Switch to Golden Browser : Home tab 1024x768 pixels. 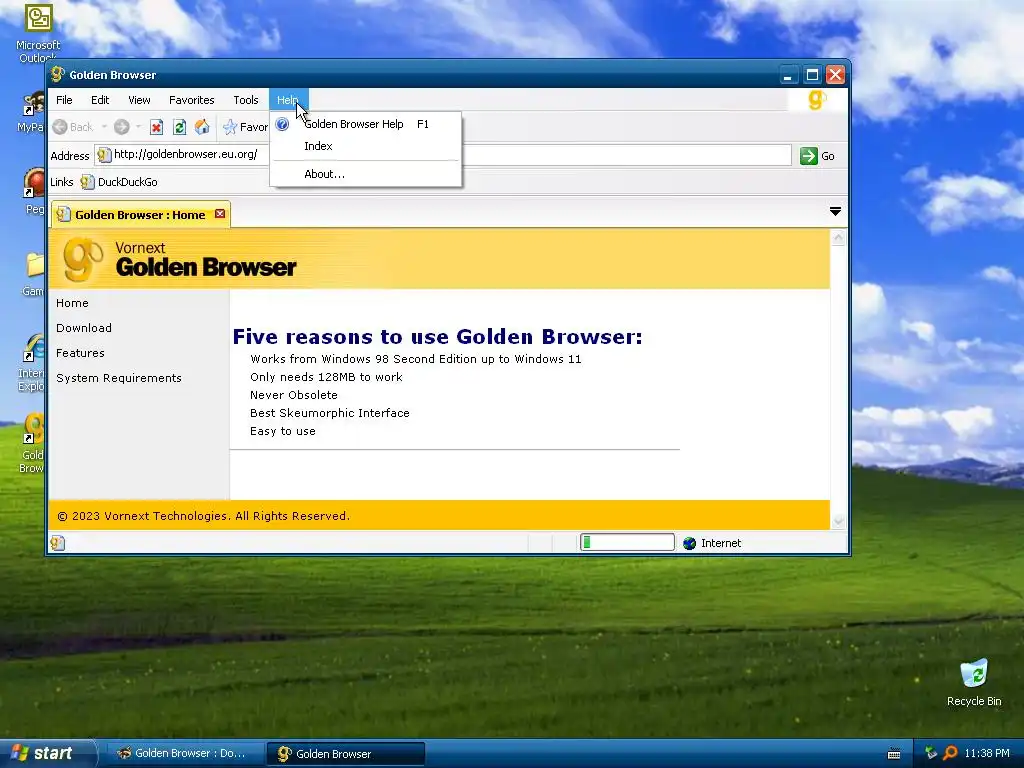[140, 214]
